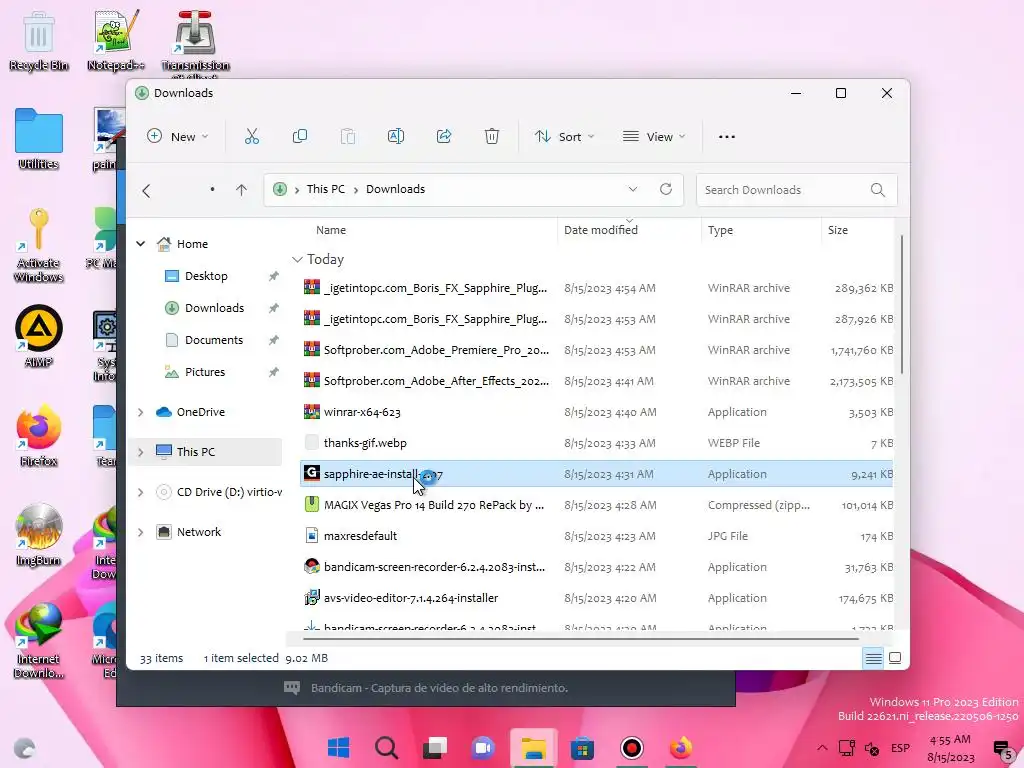Open the New dropdown menu
This screenshot has width=1024, height=768.
pos(178,136)
